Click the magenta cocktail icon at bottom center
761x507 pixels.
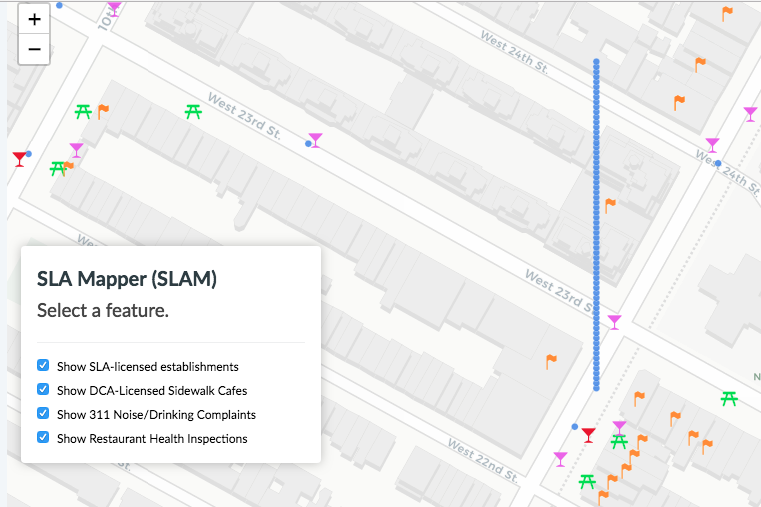coord(560,458)
